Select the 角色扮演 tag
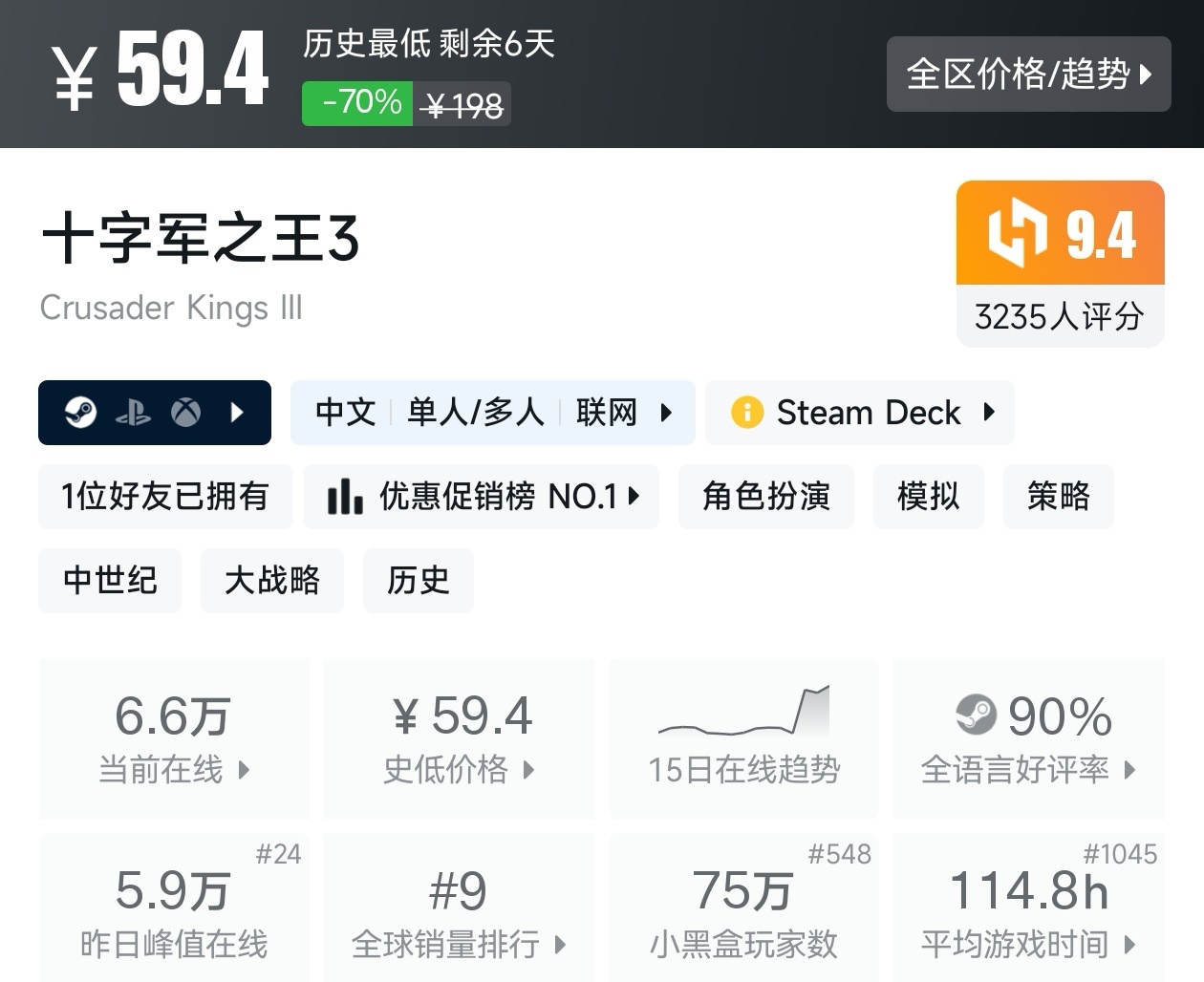This screenshot has height=982, width=1204. tap(765, 497)
